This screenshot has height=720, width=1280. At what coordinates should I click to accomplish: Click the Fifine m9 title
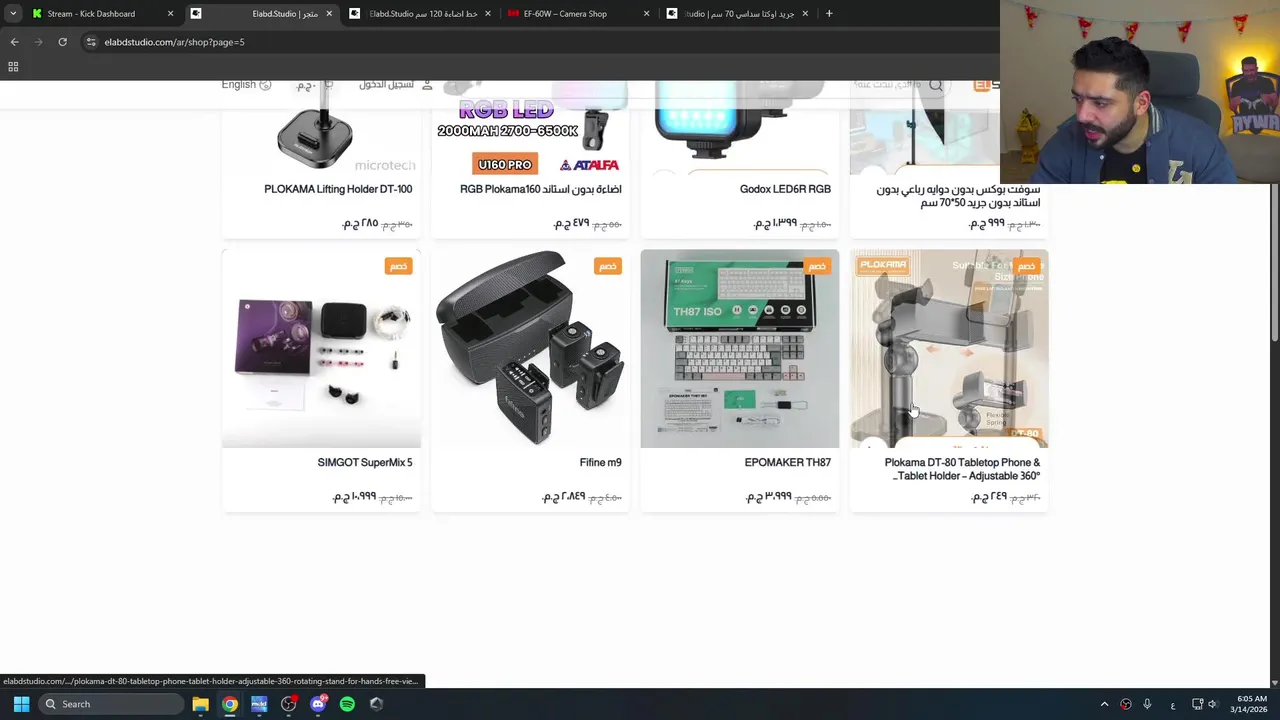tap(600, 463)
